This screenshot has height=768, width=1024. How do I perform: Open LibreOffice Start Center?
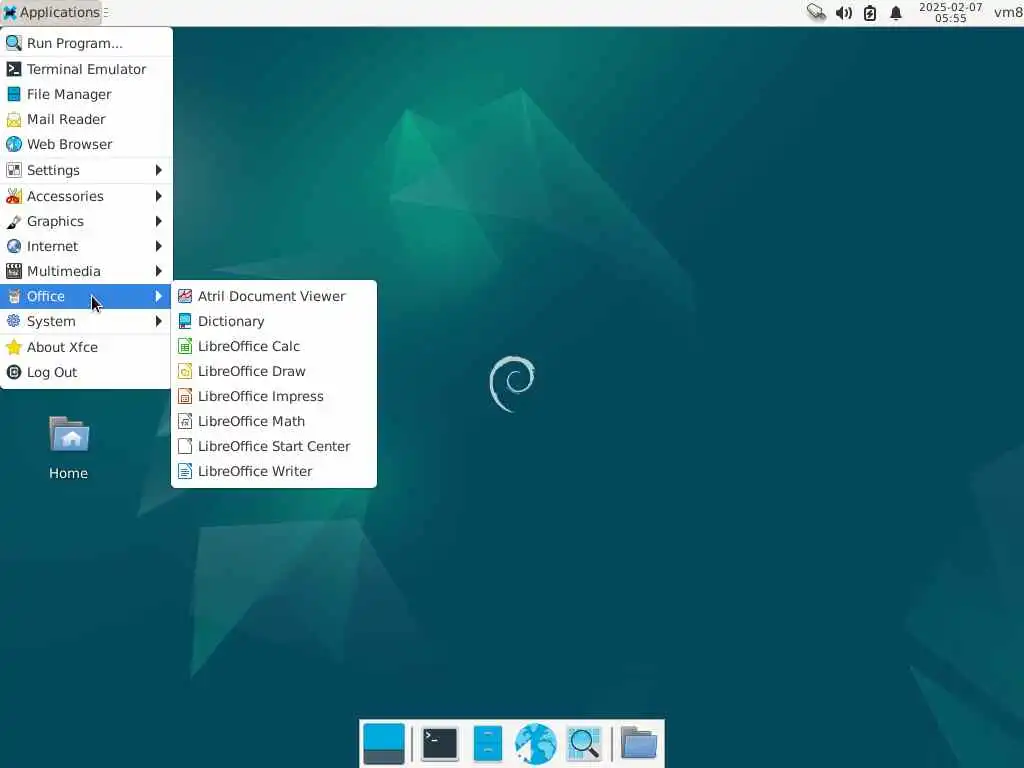[274, 446]
